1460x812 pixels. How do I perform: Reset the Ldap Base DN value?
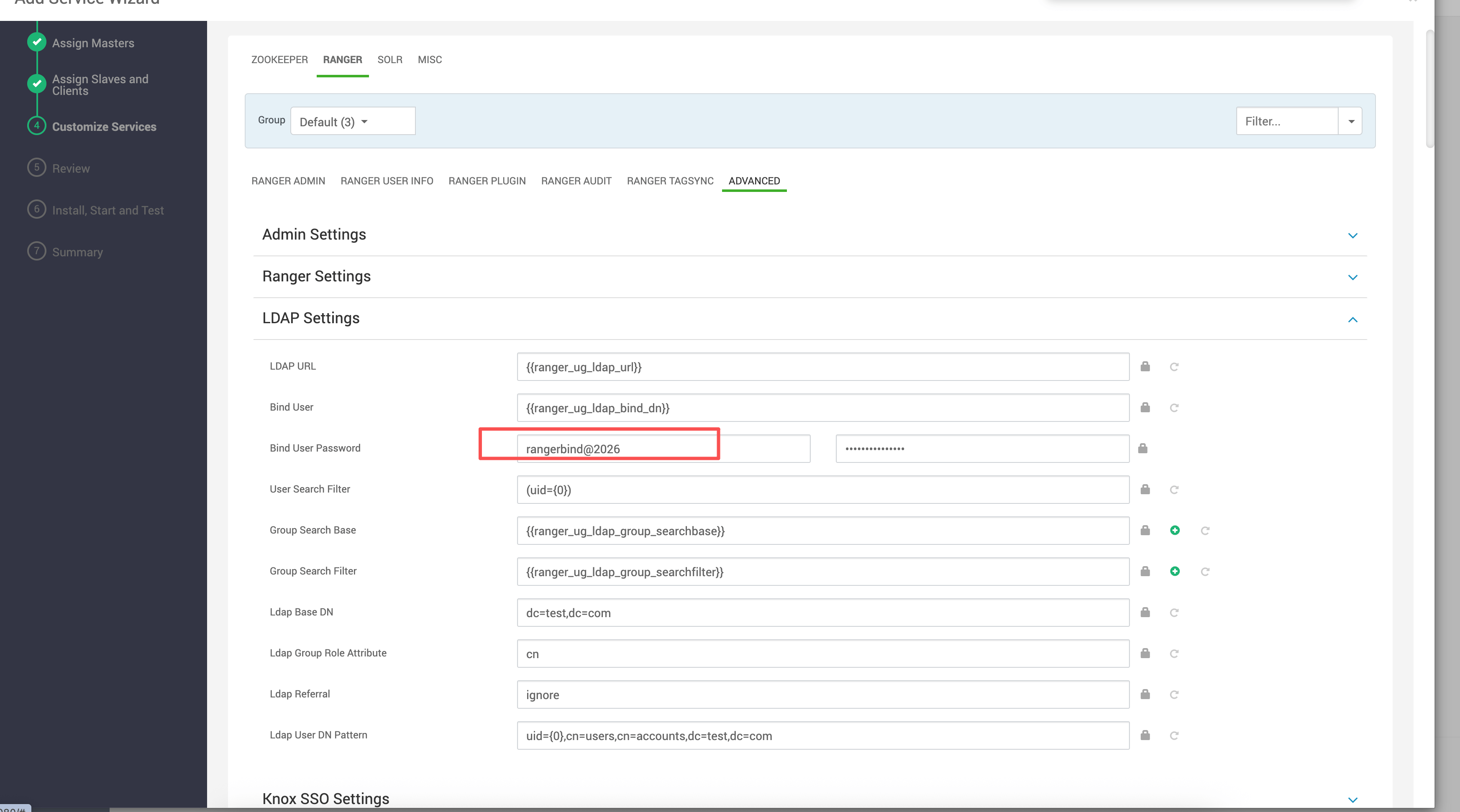(x=1174, y=613)
